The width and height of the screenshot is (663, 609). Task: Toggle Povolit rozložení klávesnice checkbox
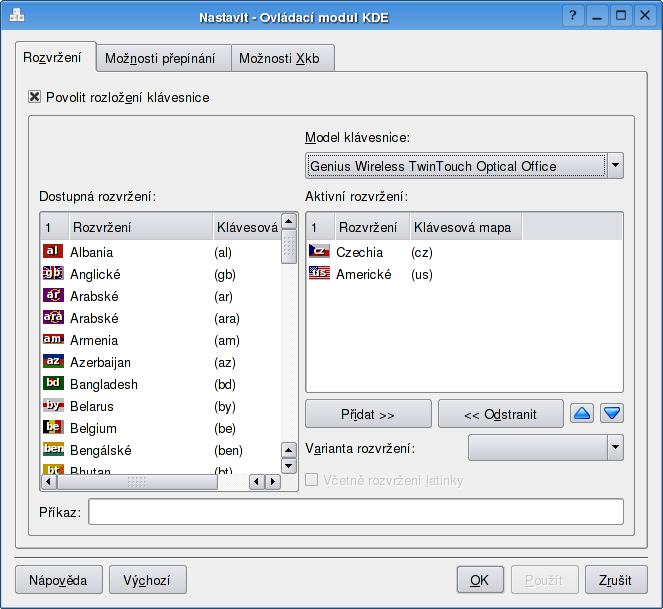tap(35, 97)
